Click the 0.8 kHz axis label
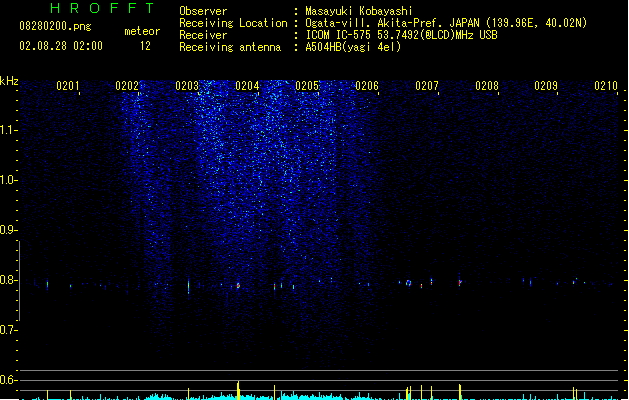Image resolution: width=629 pixels, height=400 pixels. click(8, 280)
